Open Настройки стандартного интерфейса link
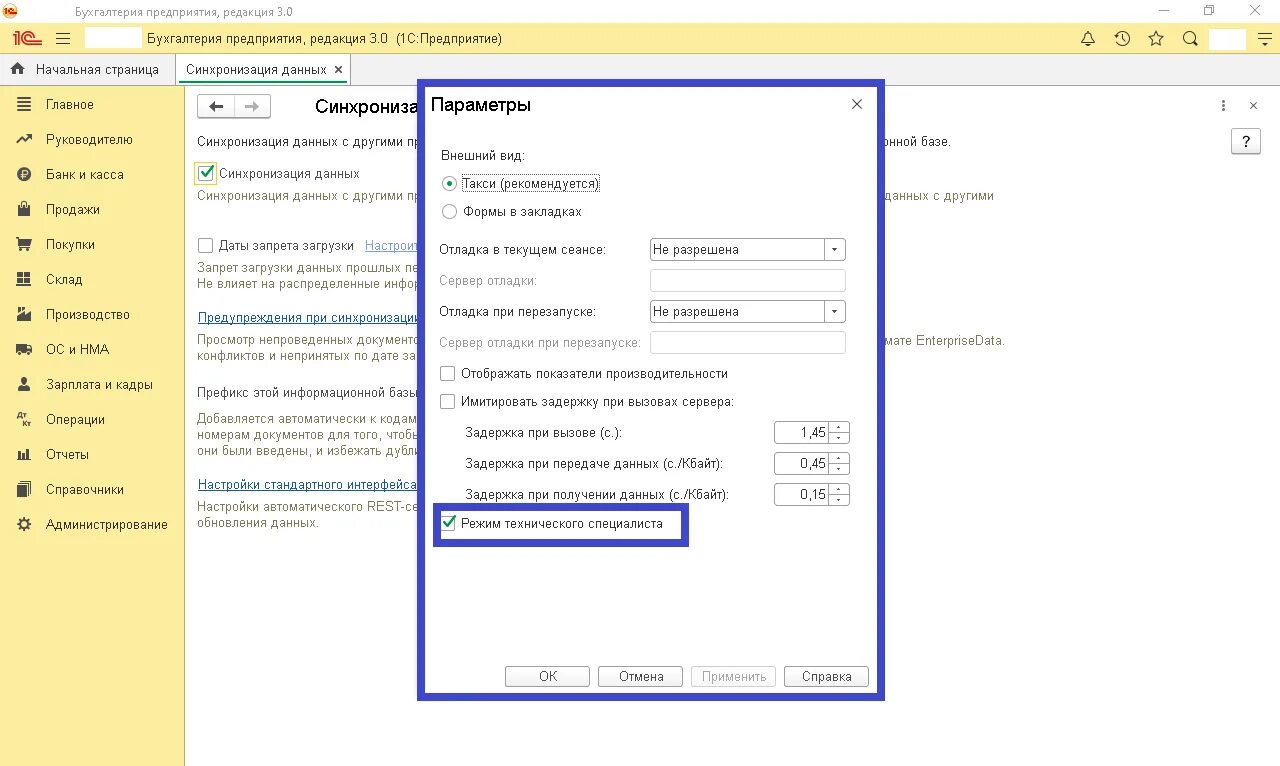Screen dimensions: 1280x766 tap(307, 485)
